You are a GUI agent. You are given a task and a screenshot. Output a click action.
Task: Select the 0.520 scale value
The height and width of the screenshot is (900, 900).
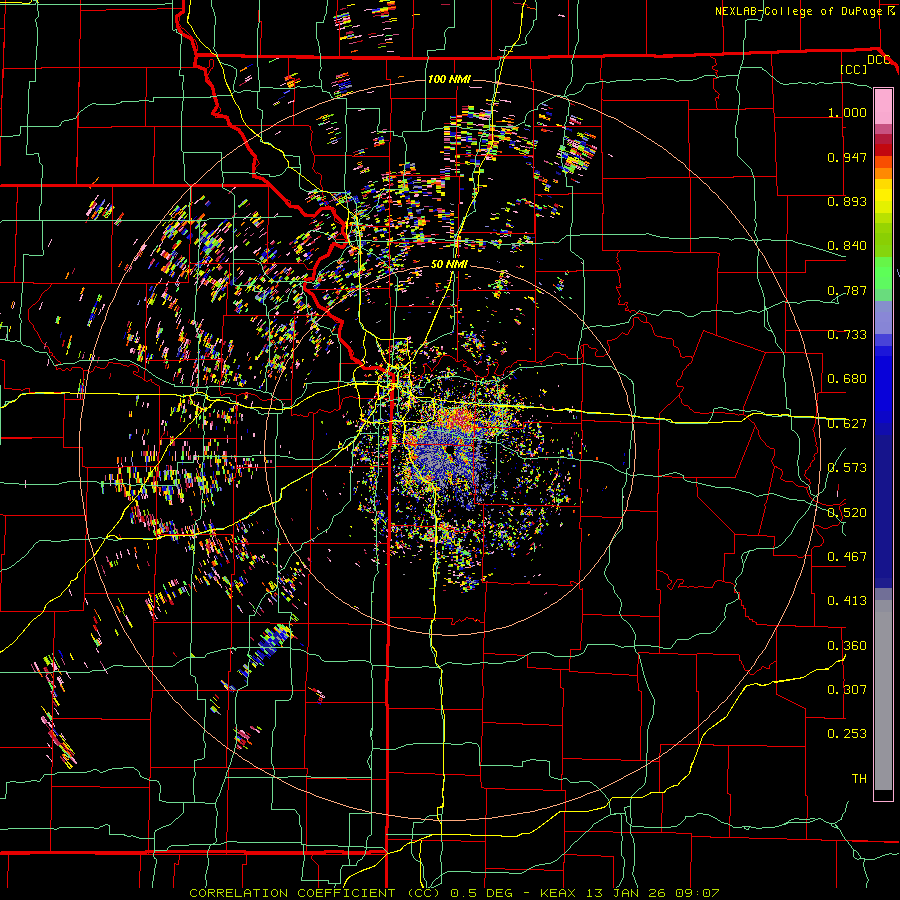tap(847, 513)
